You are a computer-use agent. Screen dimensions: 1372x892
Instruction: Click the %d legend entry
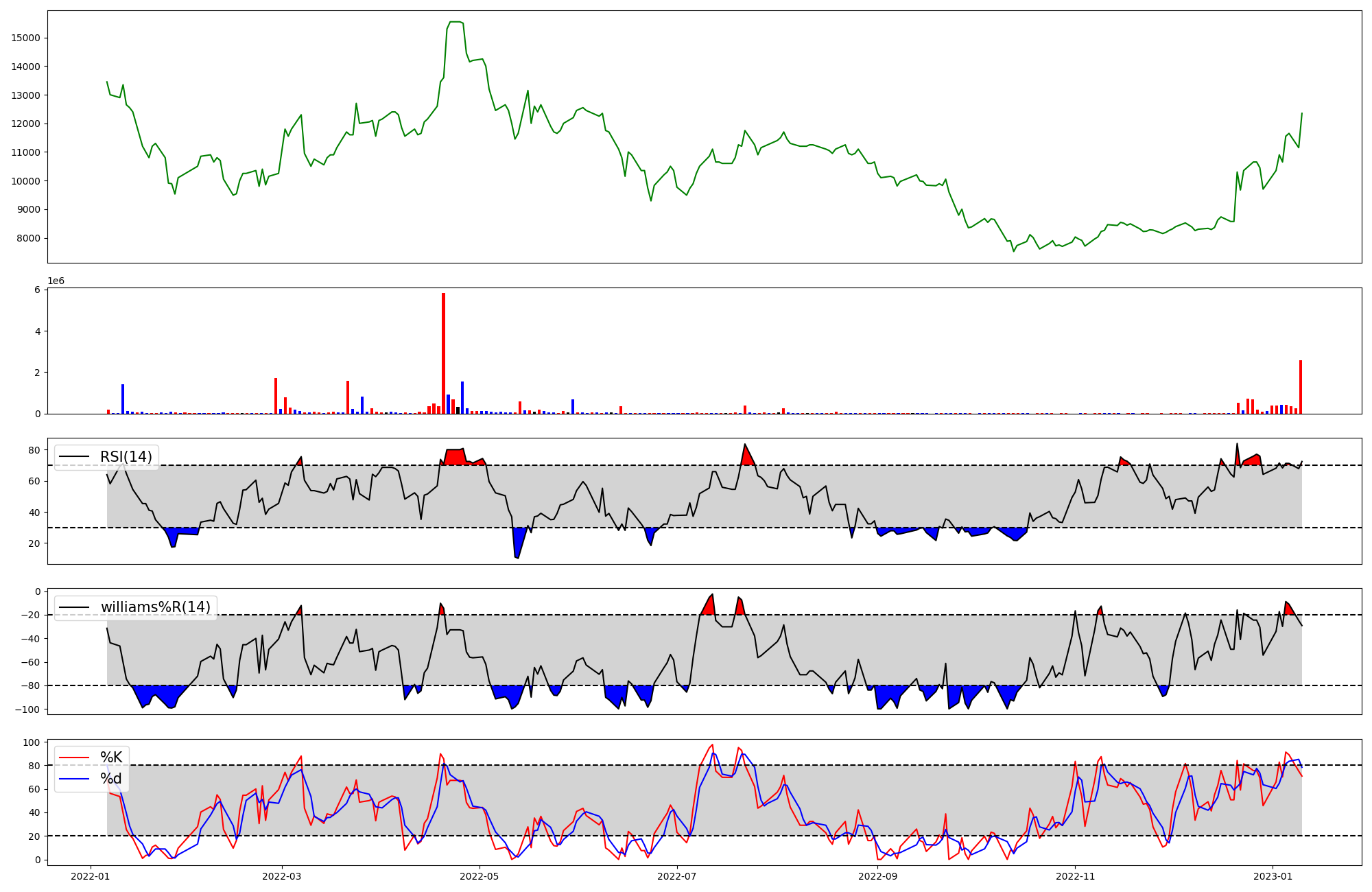[x=111, y=779]
